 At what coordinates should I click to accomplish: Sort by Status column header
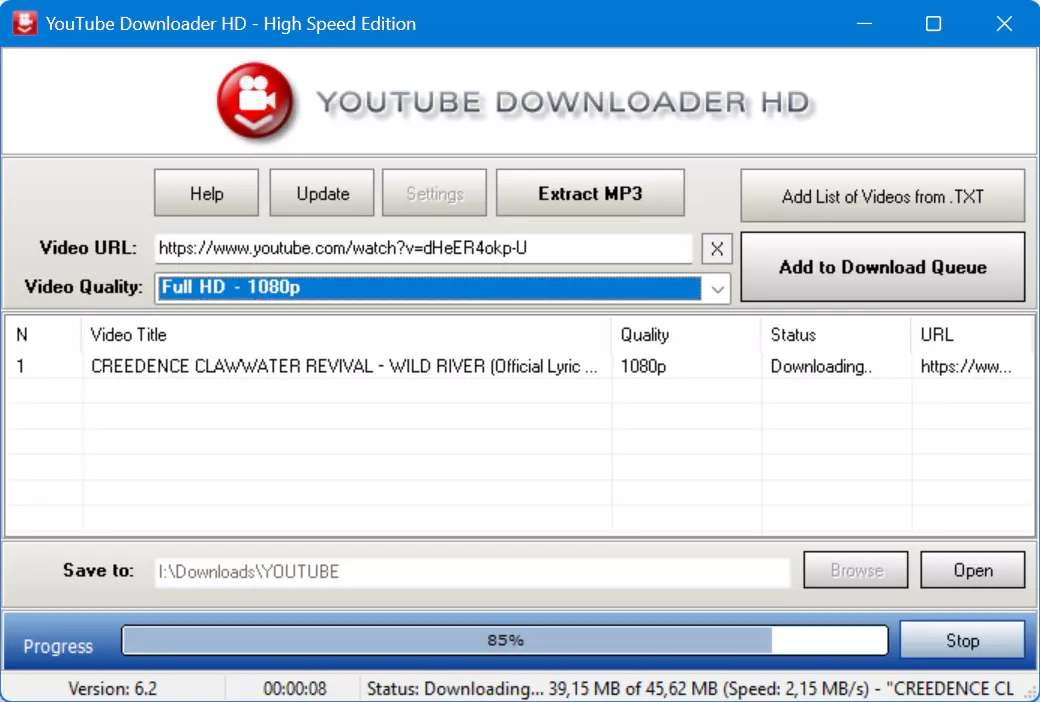(x=836, y=334)
